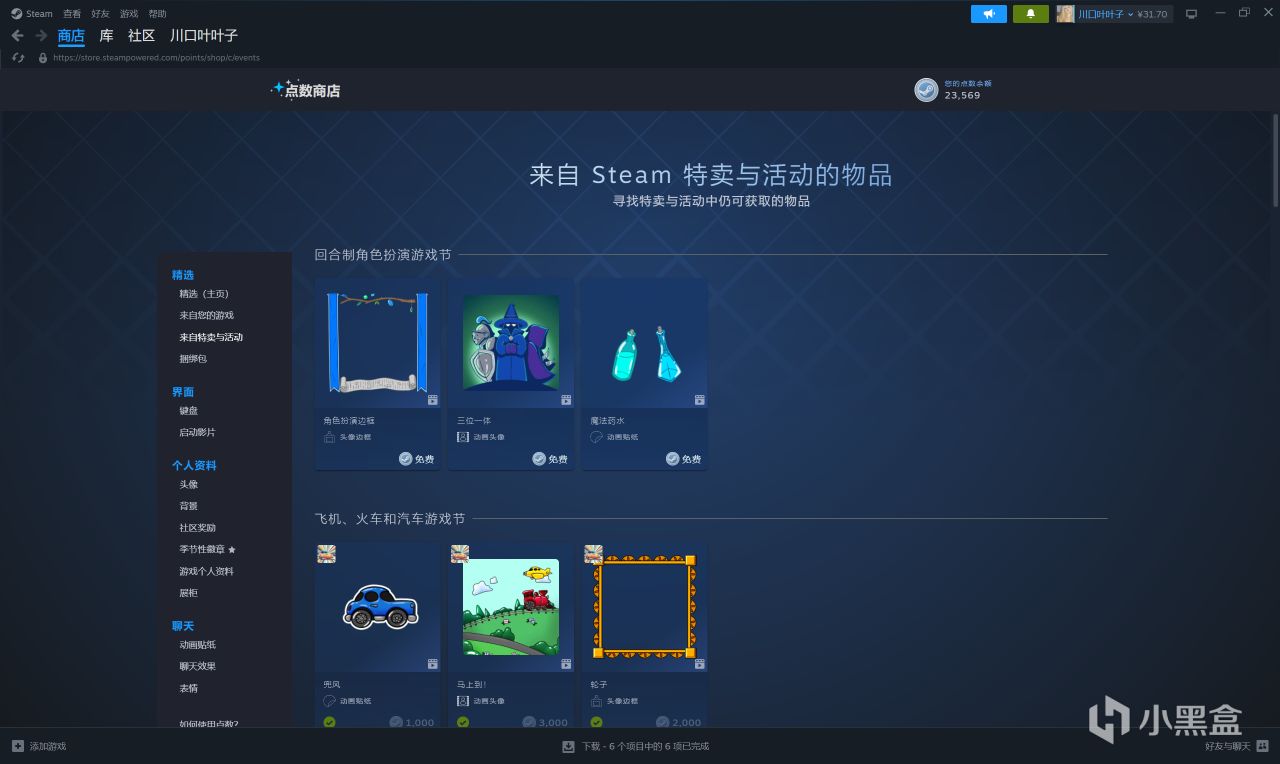Open the 展柜 category

pyautogui.click(x=189, y=593)
